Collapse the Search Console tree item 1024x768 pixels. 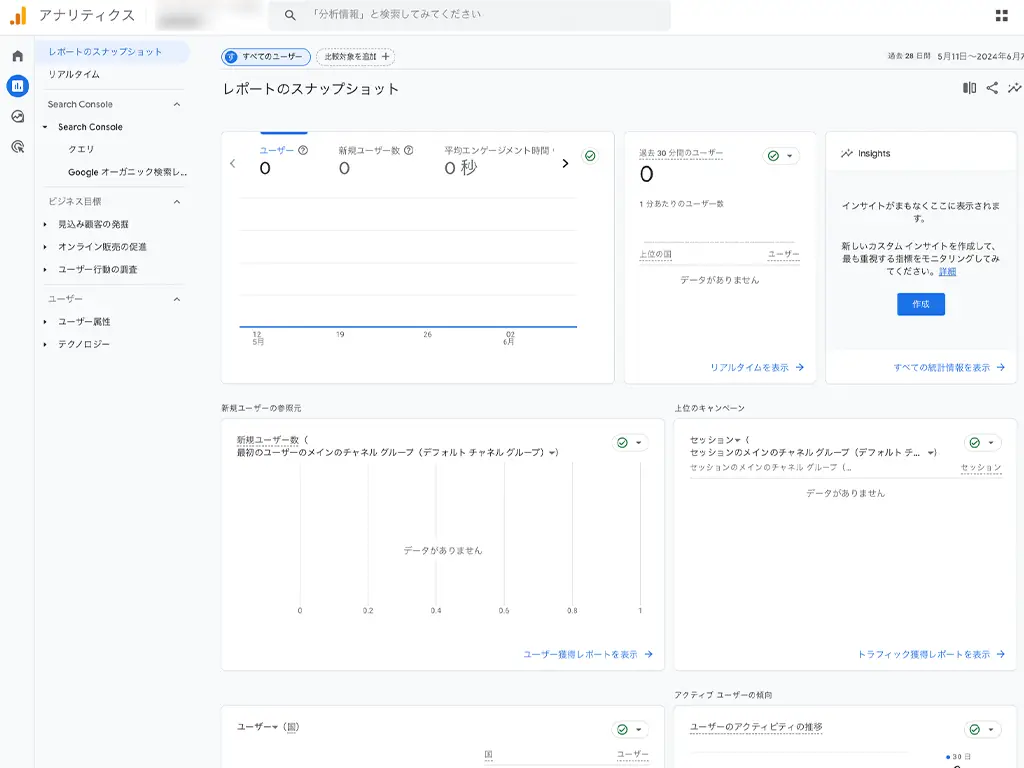click(45, 127)
